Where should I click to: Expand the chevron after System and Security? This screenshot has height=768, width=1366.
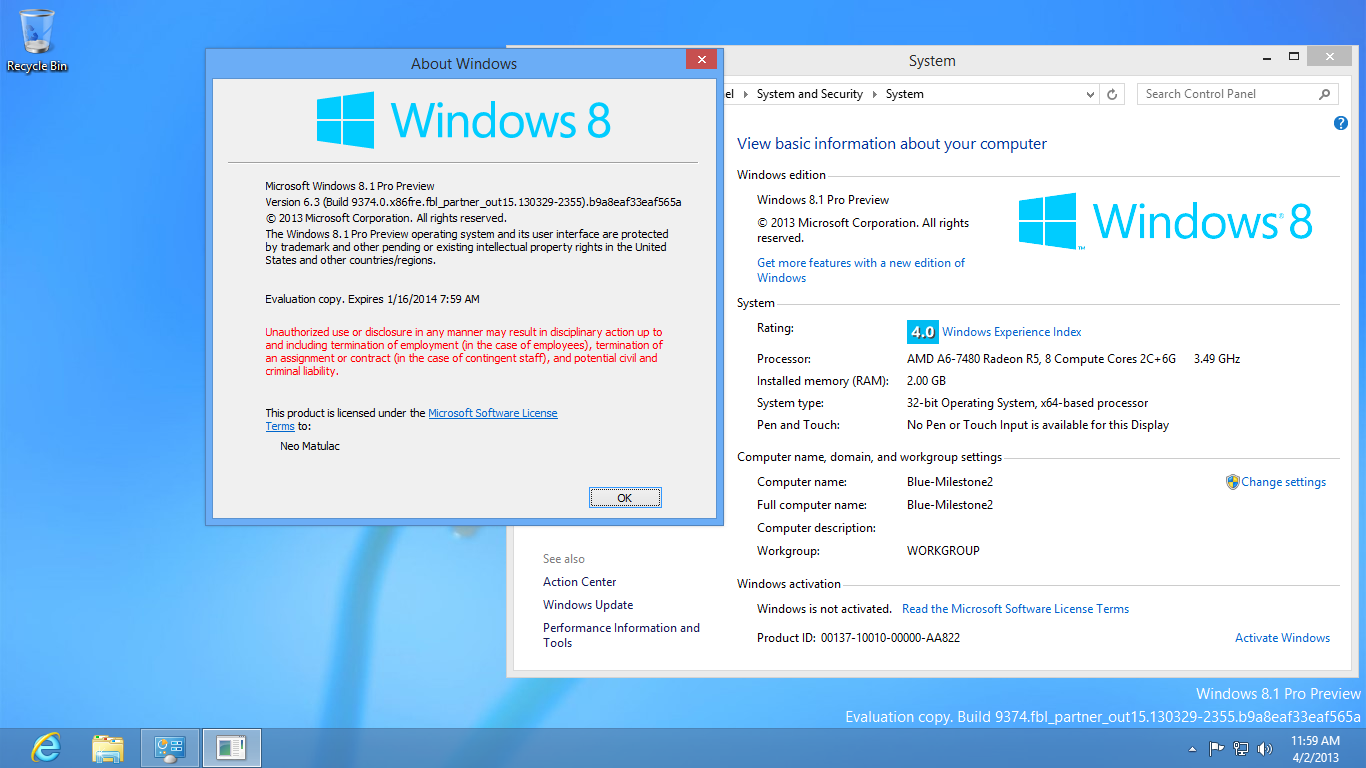[x=875, y=94]
